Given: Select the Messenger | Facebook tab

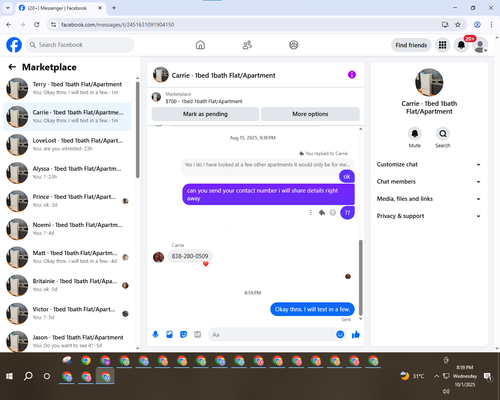Looking at the screenshot, I should pos(60,8).
